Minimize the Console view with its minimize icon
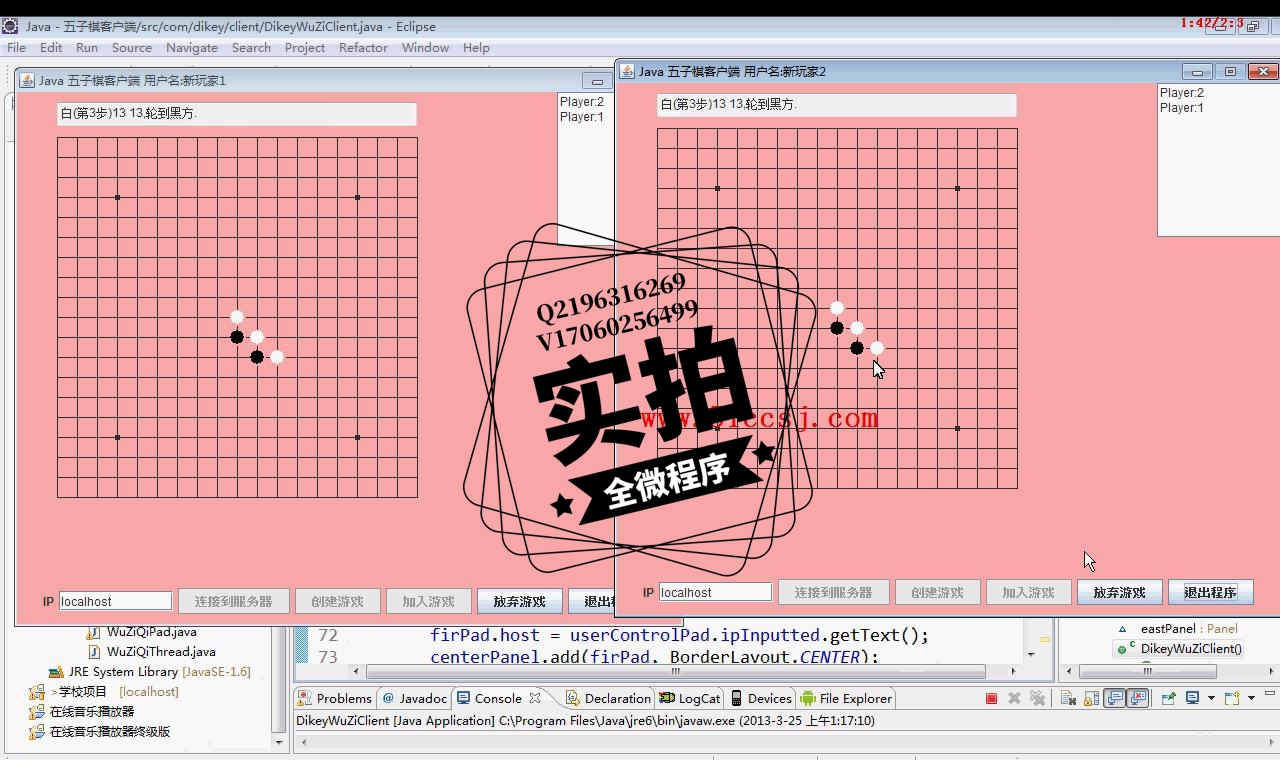The image size is (1280, 760). [1270, 693]
